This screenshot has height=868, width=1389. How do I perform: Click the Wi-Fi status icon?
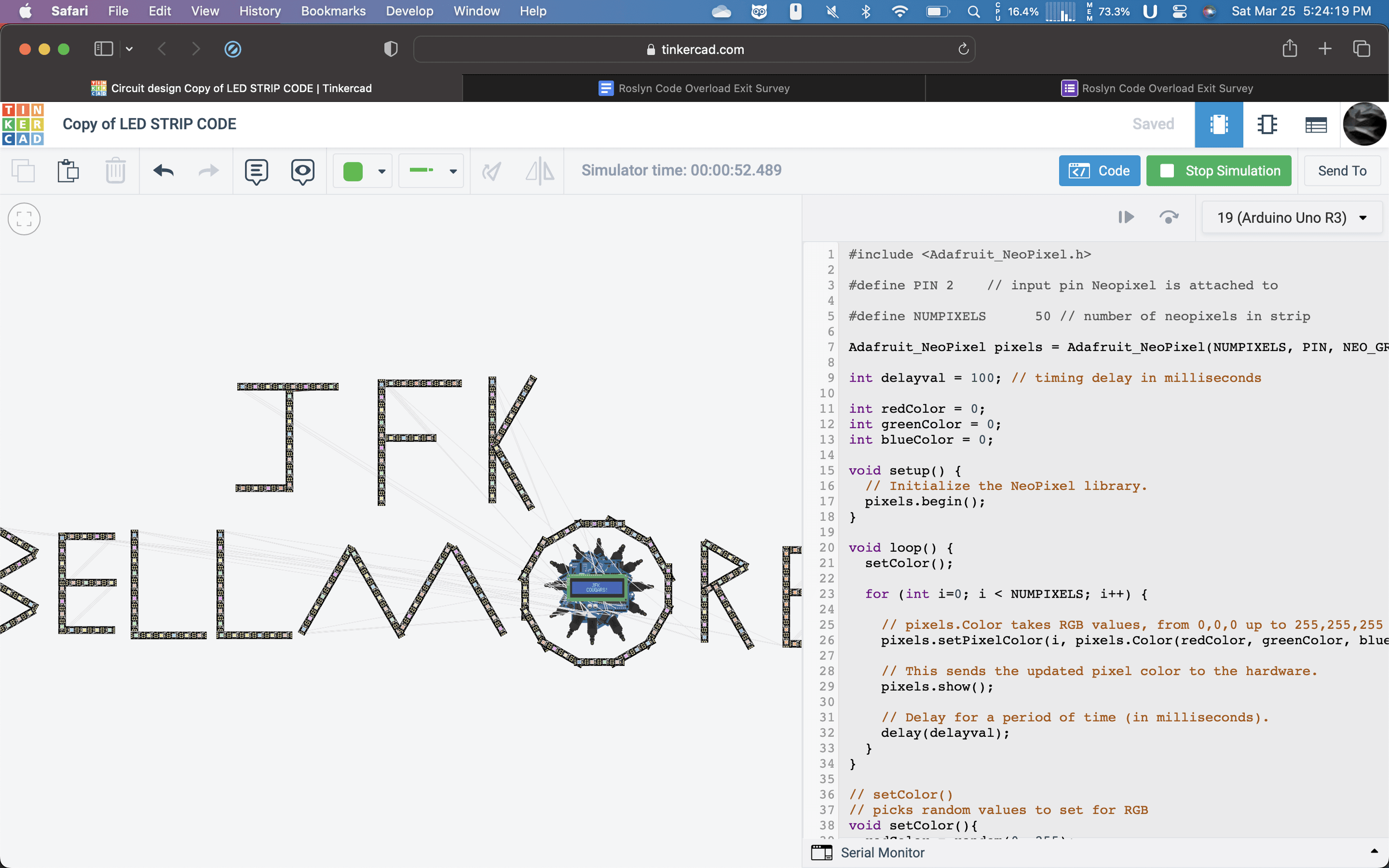900,12
